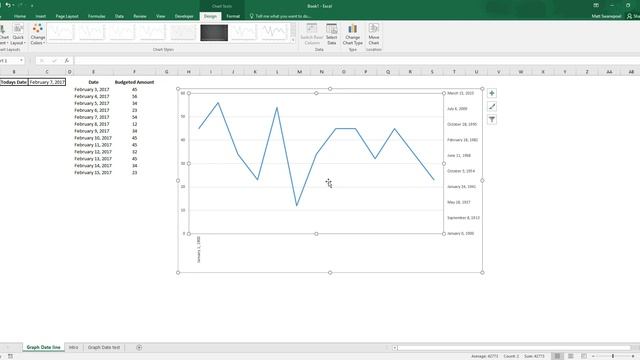Switch to Page Break Preview view

(x=584, y=356)
